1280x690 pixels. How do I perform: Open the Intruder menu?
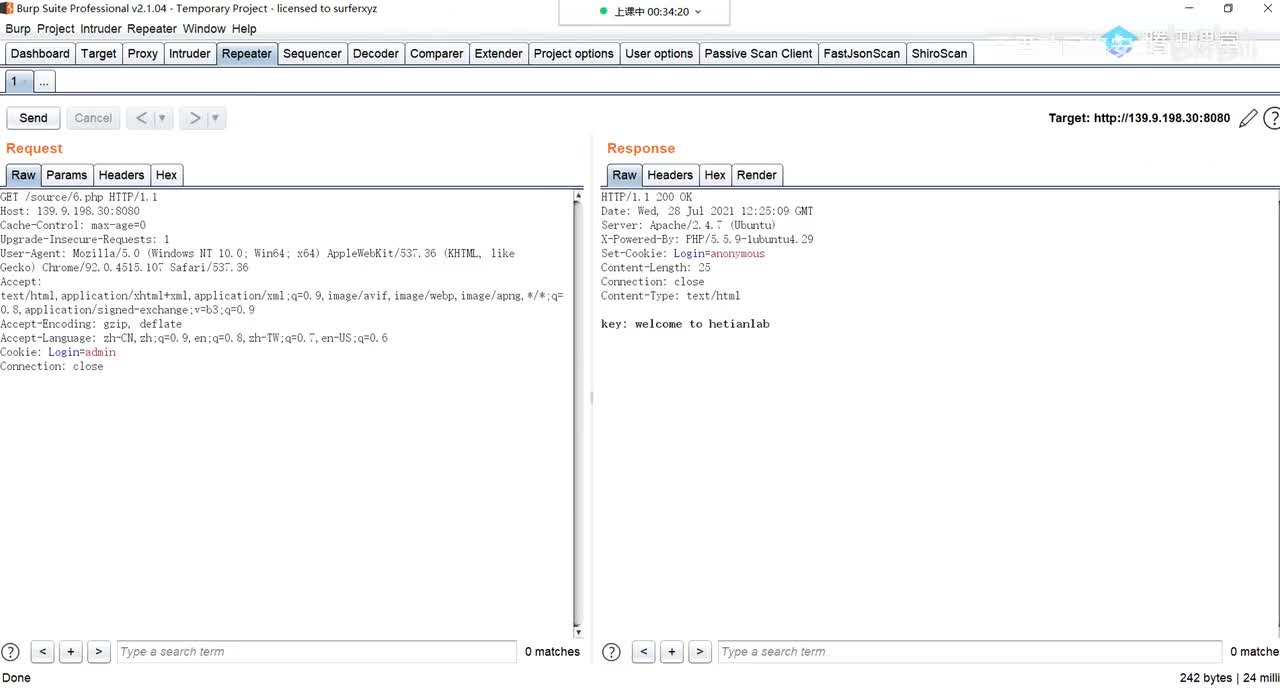click(x=101, y=29)
